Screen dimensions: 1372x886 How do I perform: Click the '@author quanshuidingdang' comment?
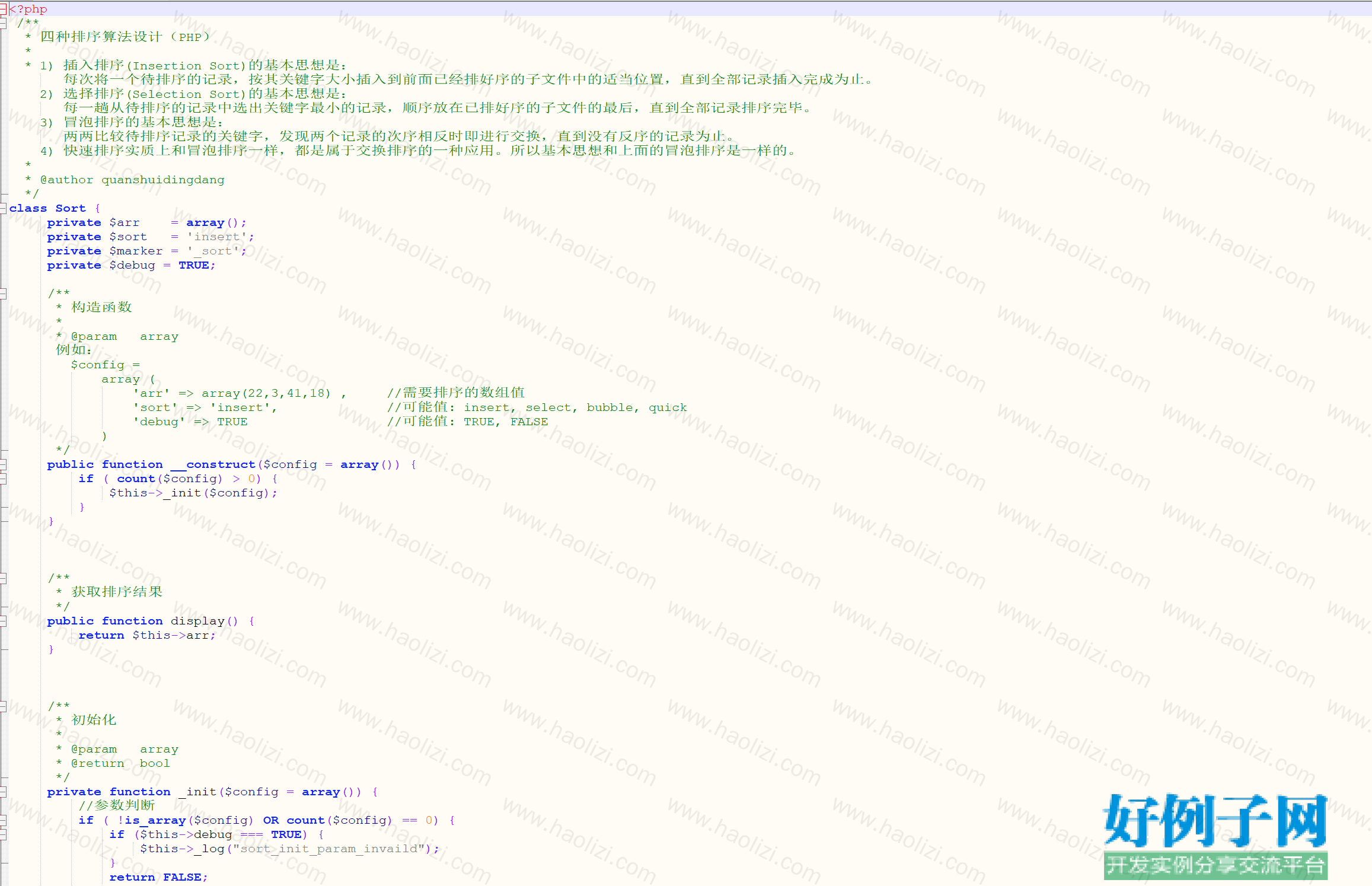click(132, 180)
